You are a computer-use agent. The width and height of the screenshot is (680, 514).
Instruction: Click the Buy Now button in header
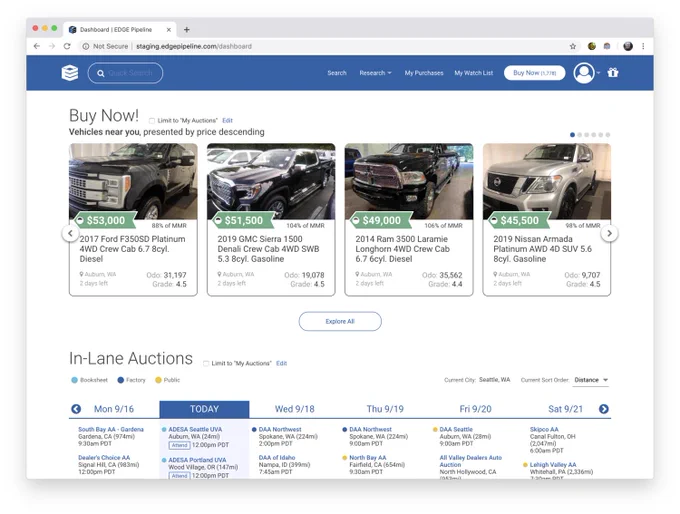click(x=534, y=73)
